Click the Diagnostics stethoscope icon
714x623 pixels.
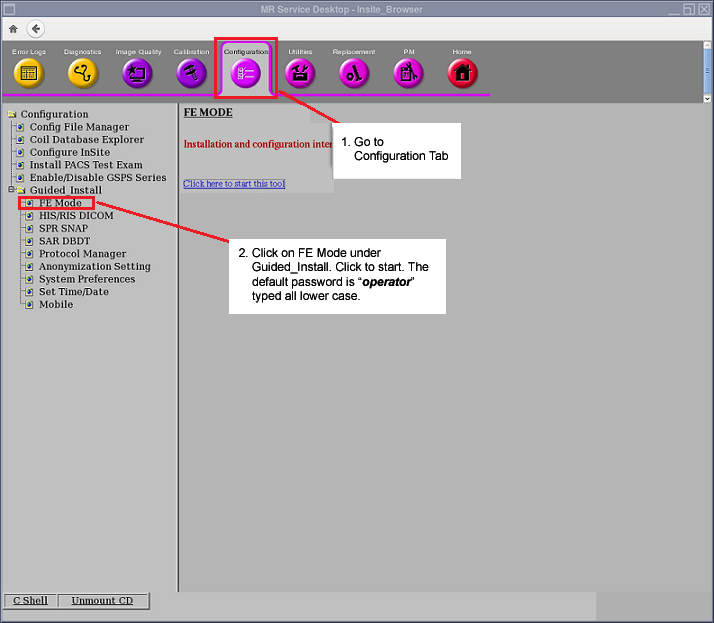coord(82,73)
